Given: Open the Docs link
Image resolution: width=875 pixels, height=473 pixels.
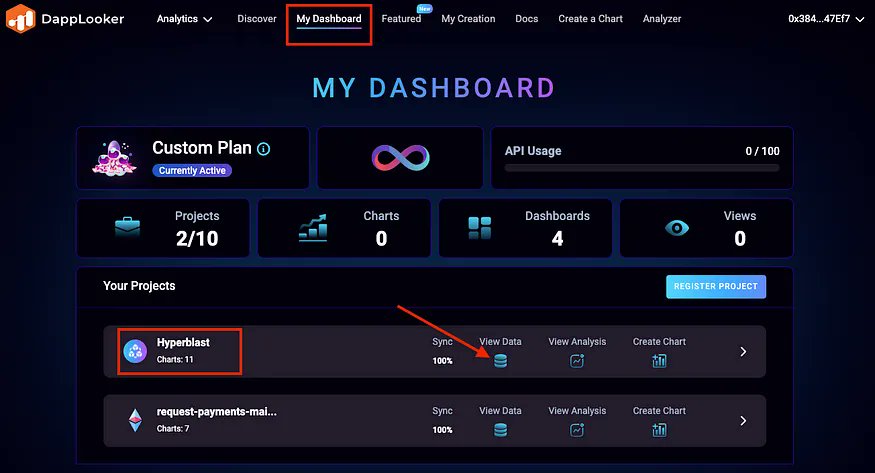Looking at the screenshot, I should 527,19.
